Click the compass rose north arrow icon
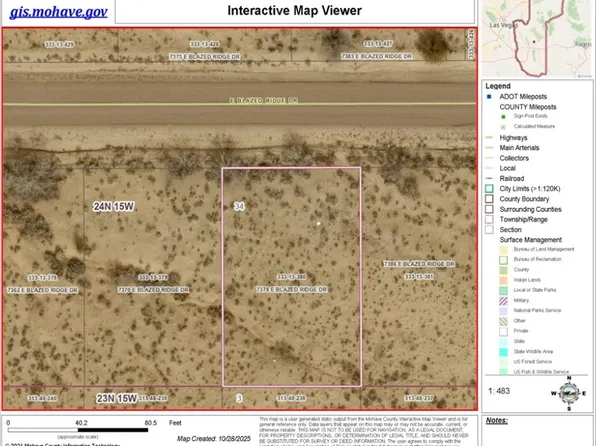This screenshot has width=596, height=446. coord(569,394)
